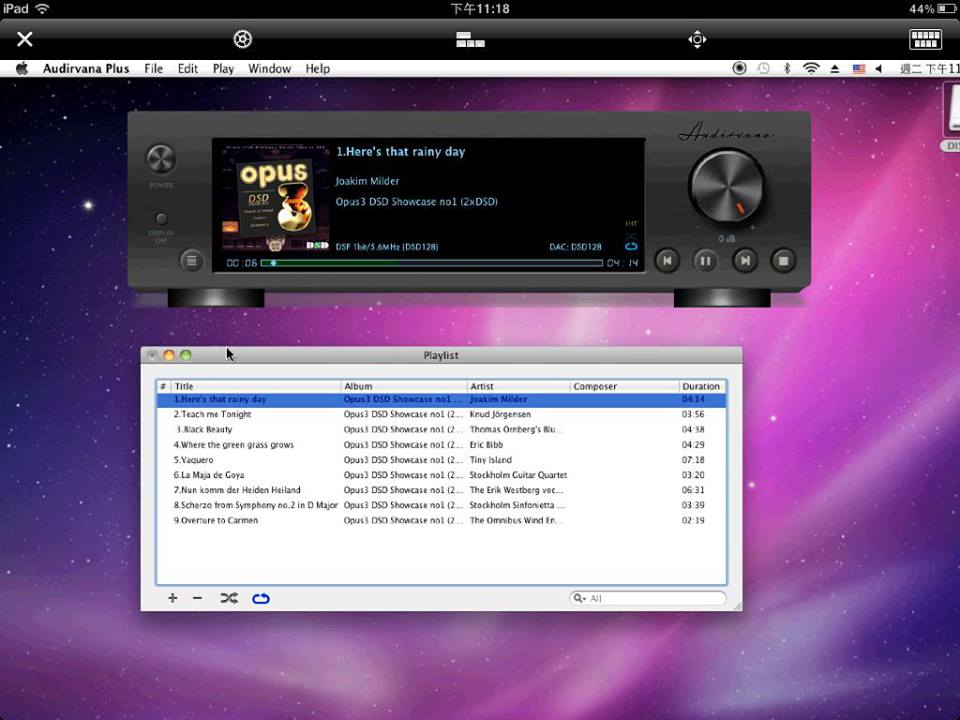Viewport: 960px width, 720px height.
Task: Open the Help menu
Action: [x=318, y=69]
